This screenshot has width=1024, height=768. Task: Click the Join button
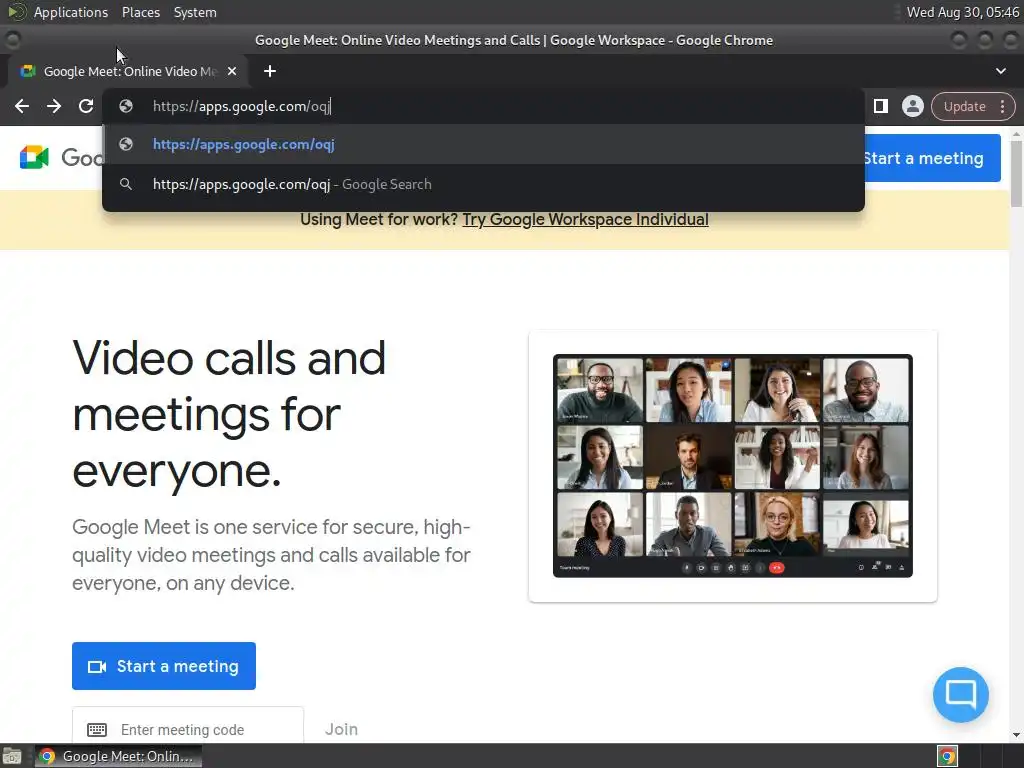pos(342,729)
